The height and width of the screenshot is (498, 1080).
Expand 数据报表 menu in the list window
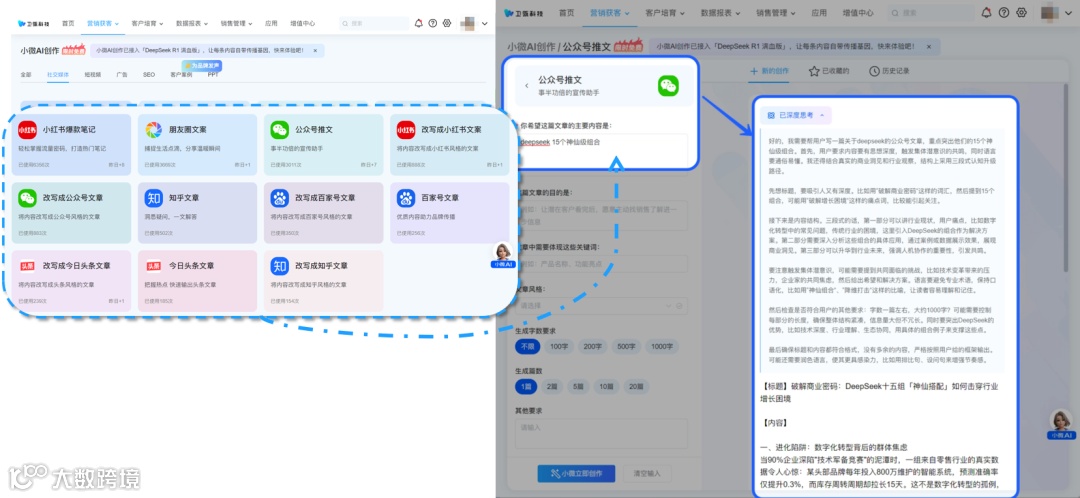(x=192, y=23)
